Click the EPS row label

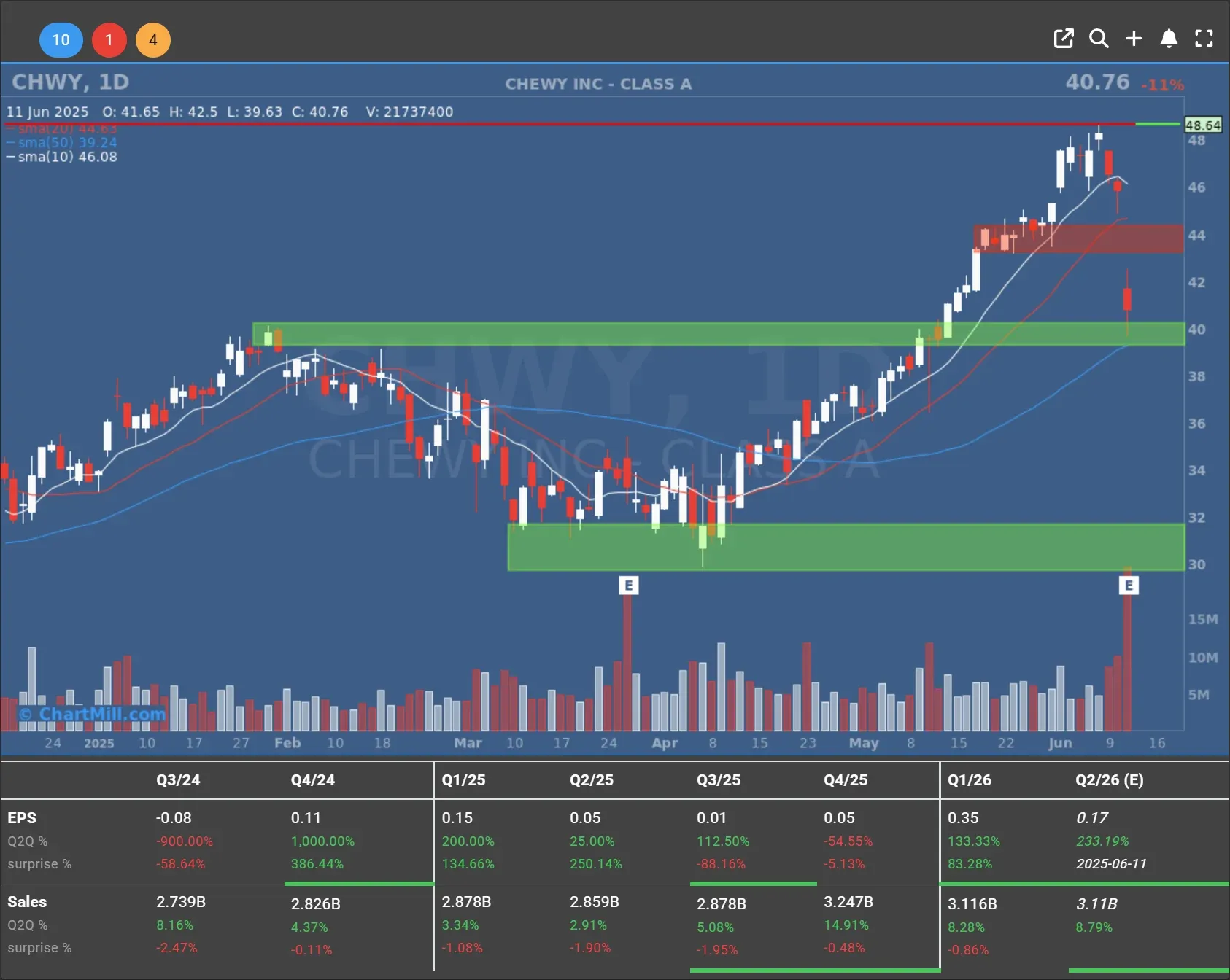[22, 818]
